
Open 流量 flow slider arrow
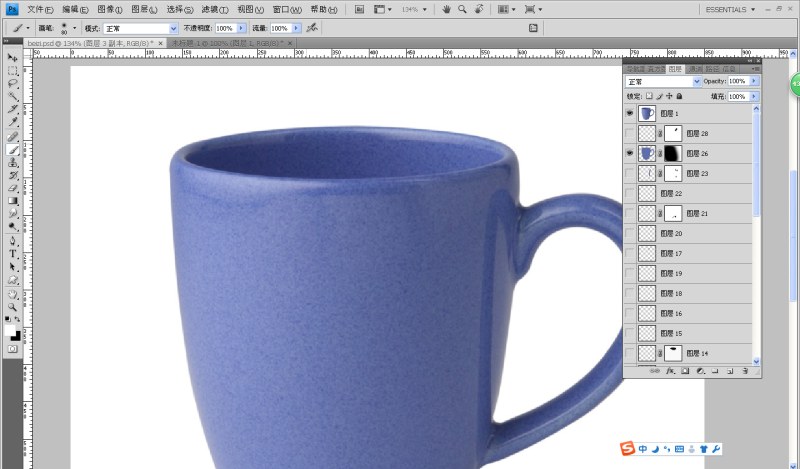click(x=296, y=28)
